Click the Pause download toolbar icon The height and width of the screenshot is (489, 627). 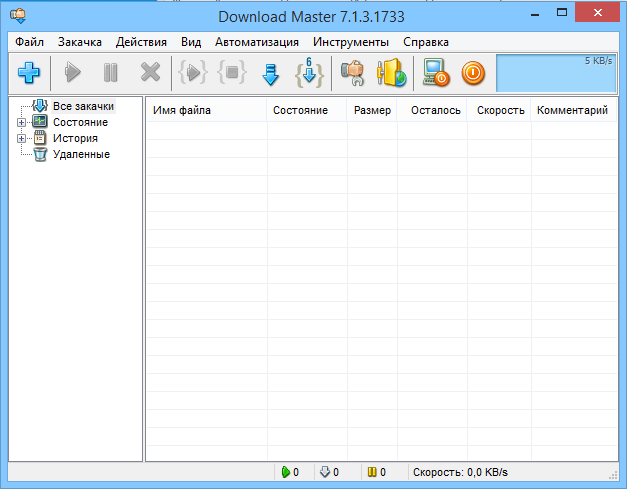[x=111, y=73]
